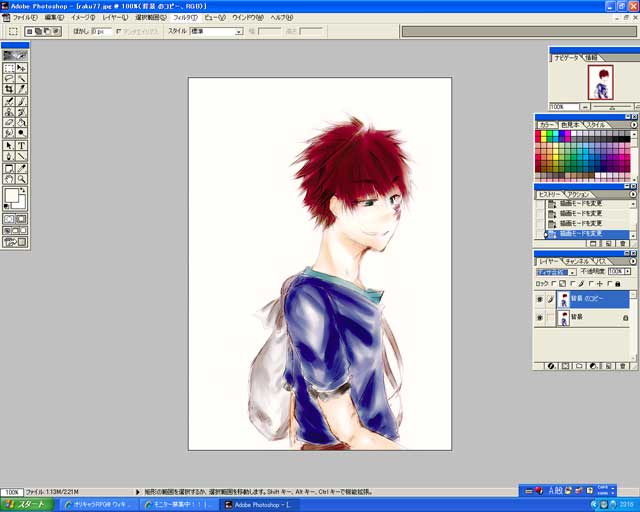The image size is (640, 512).
Task: Click the Adobe Online image atop toolbox
Action: click(x=15, y=55)
